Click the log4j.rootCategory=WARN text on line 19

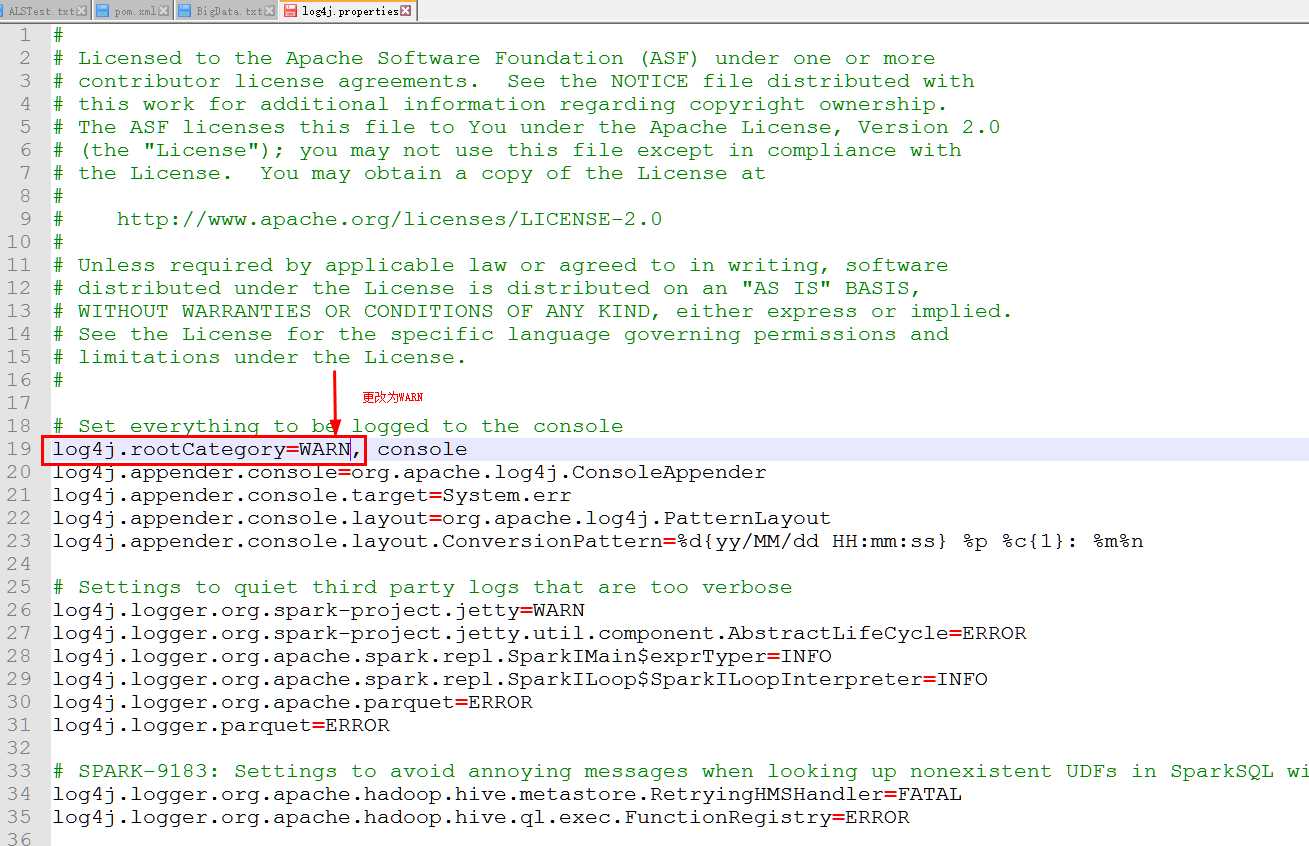[x=202, y=450]
